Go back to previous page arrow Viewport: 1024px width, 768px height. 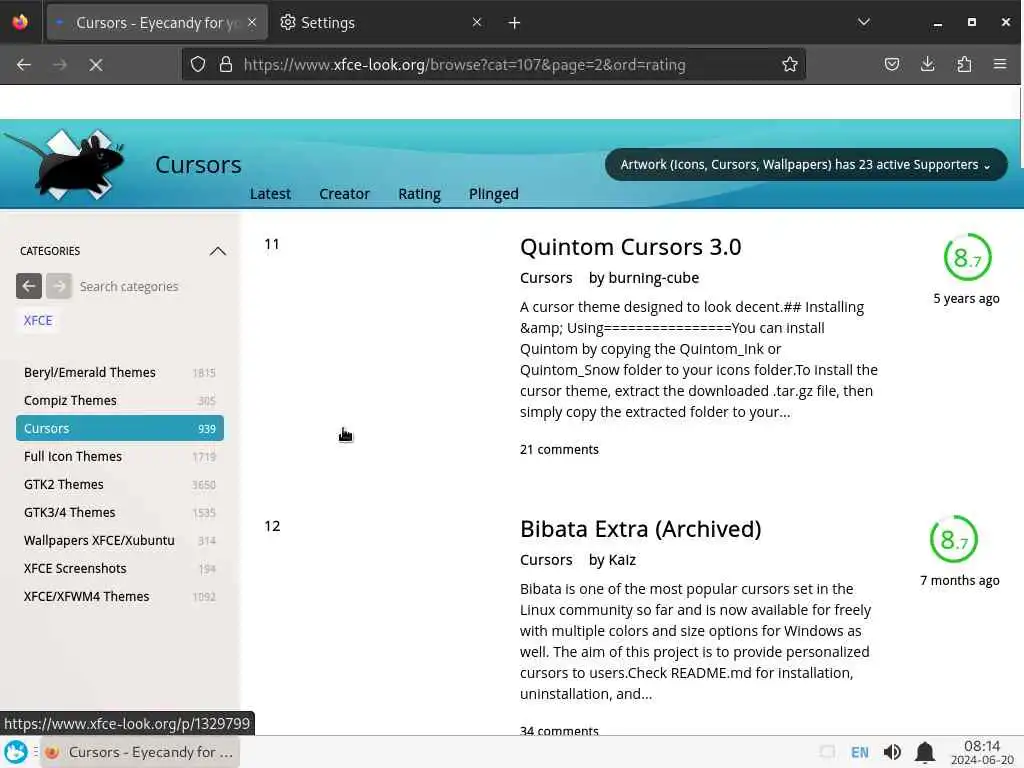pyautogui.click(x=24, y=65)
